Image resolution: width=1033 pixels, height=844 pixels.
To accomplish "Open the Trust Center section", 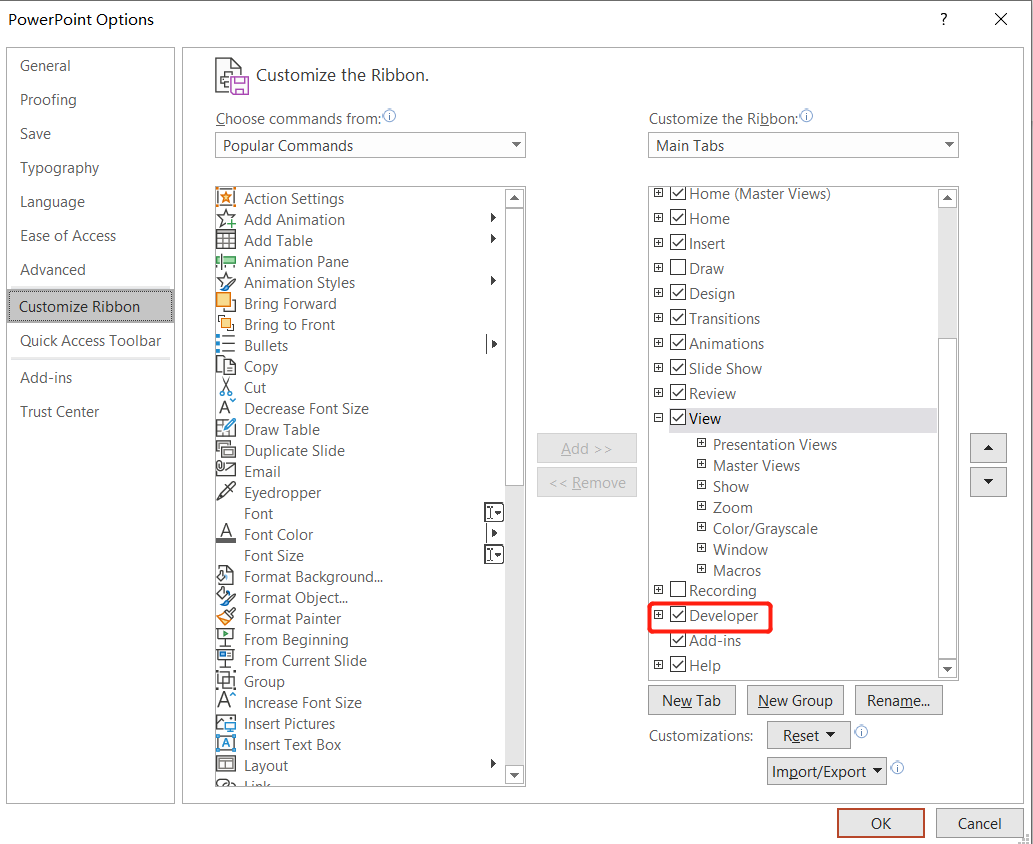I will [x=60, y=412].
